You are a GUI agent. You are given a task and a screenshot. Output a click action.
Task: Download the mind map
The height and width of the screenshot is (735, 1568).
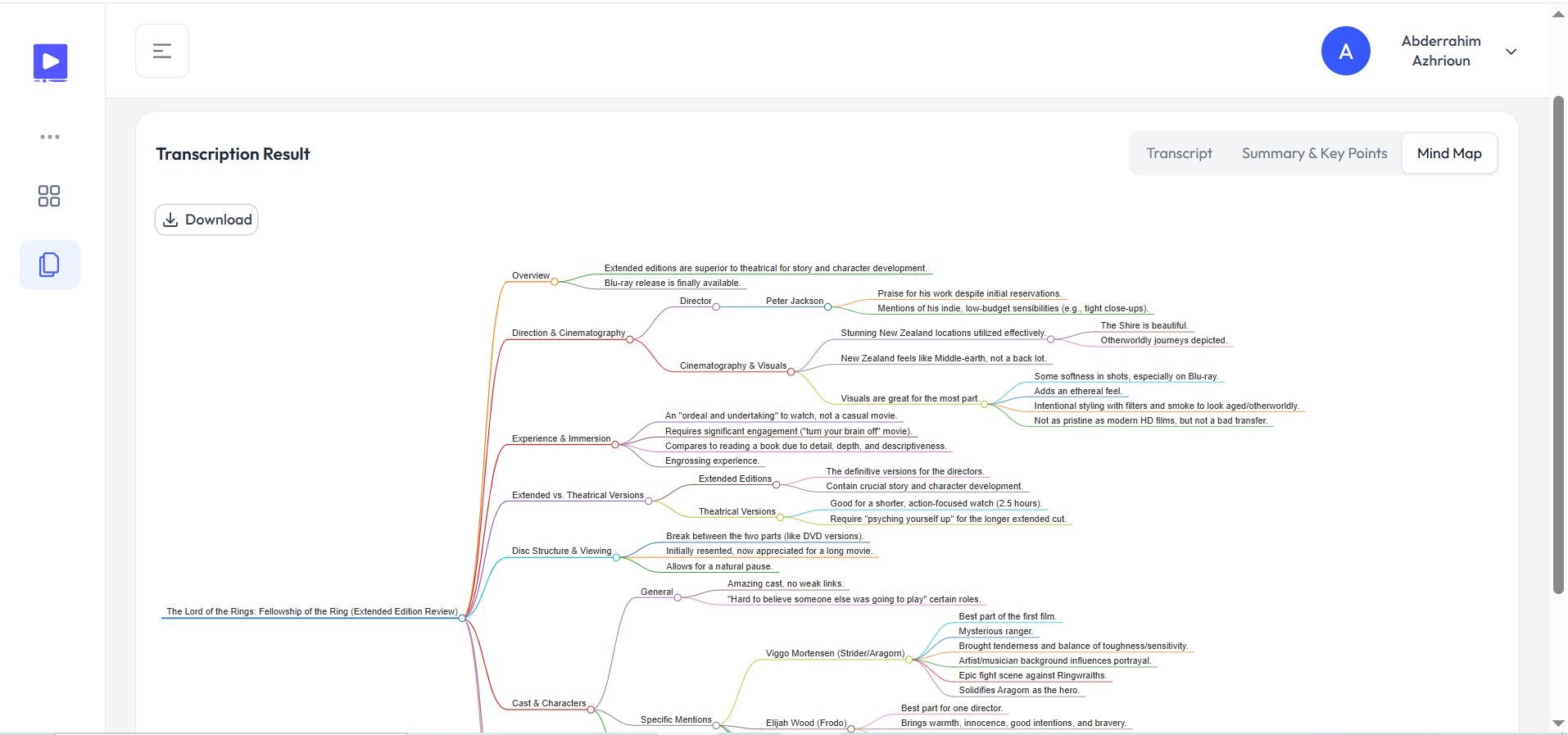coord(206,220)
